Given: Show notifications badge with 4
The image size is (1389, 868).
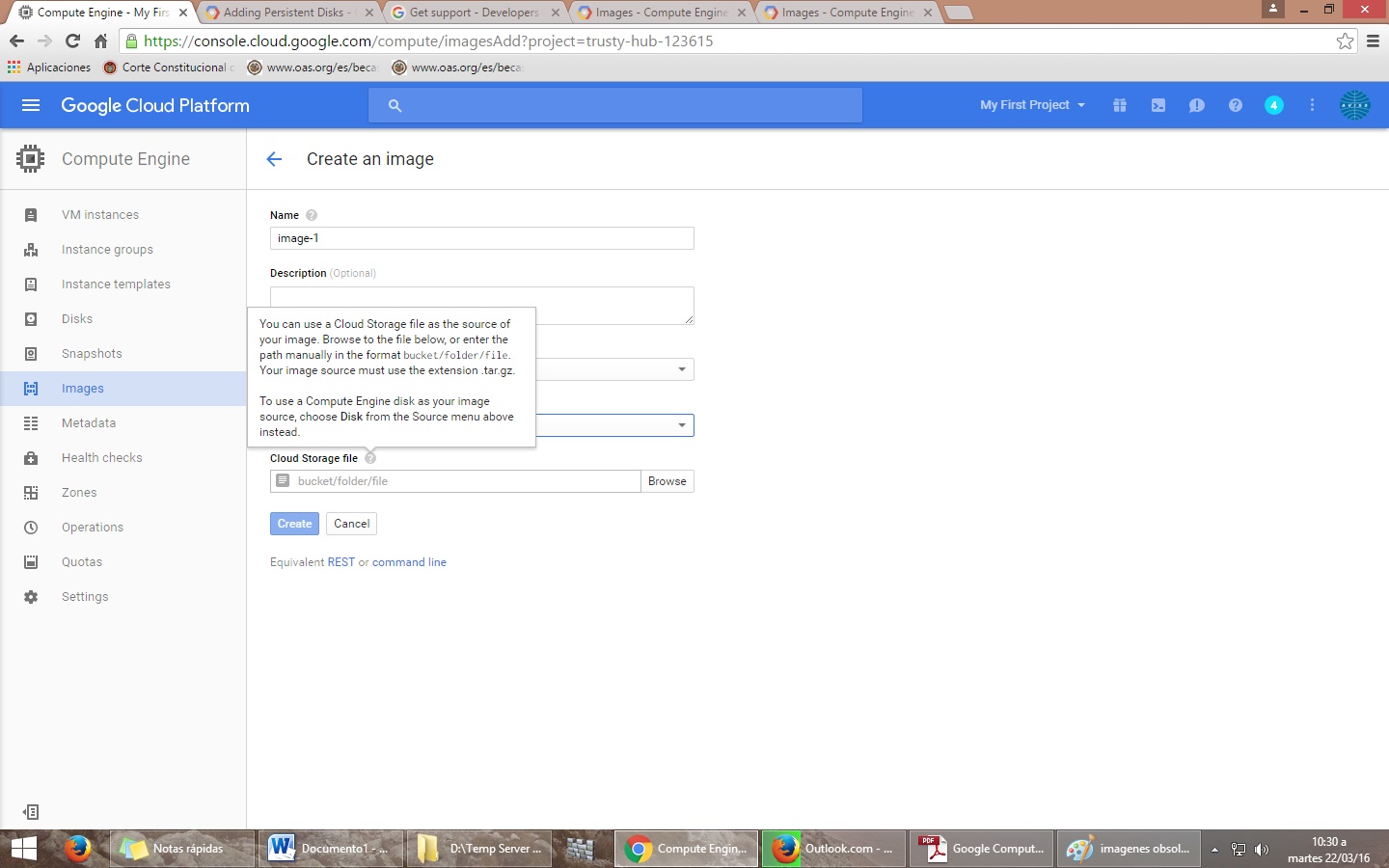Looking at the screenshot, I should [1274, 105].
